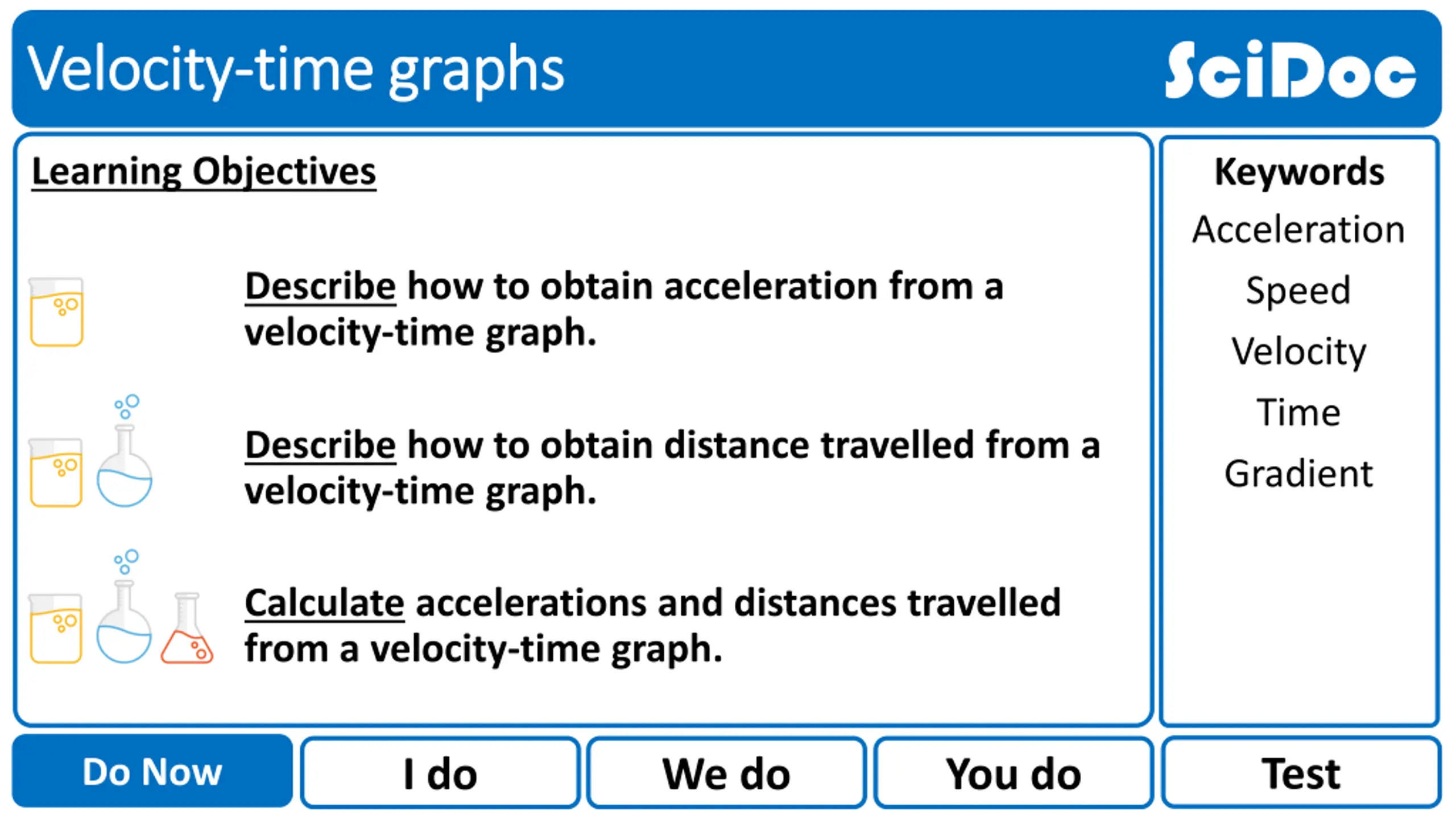Click the SciDoc logo in the header

pos(1290,69)
